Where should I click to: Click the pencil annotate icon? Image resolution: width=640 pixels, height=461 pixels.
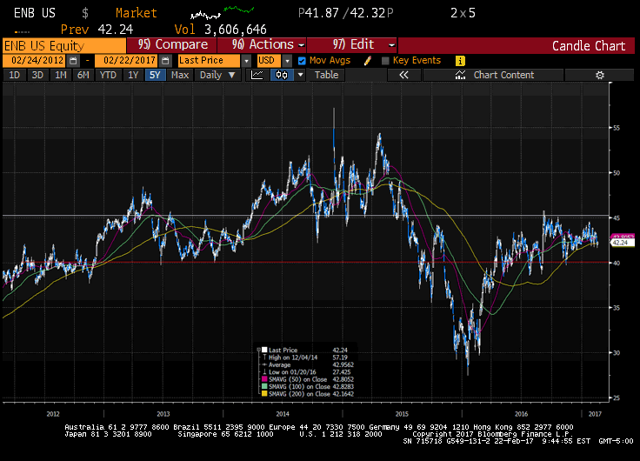click(x=367, y=61)
